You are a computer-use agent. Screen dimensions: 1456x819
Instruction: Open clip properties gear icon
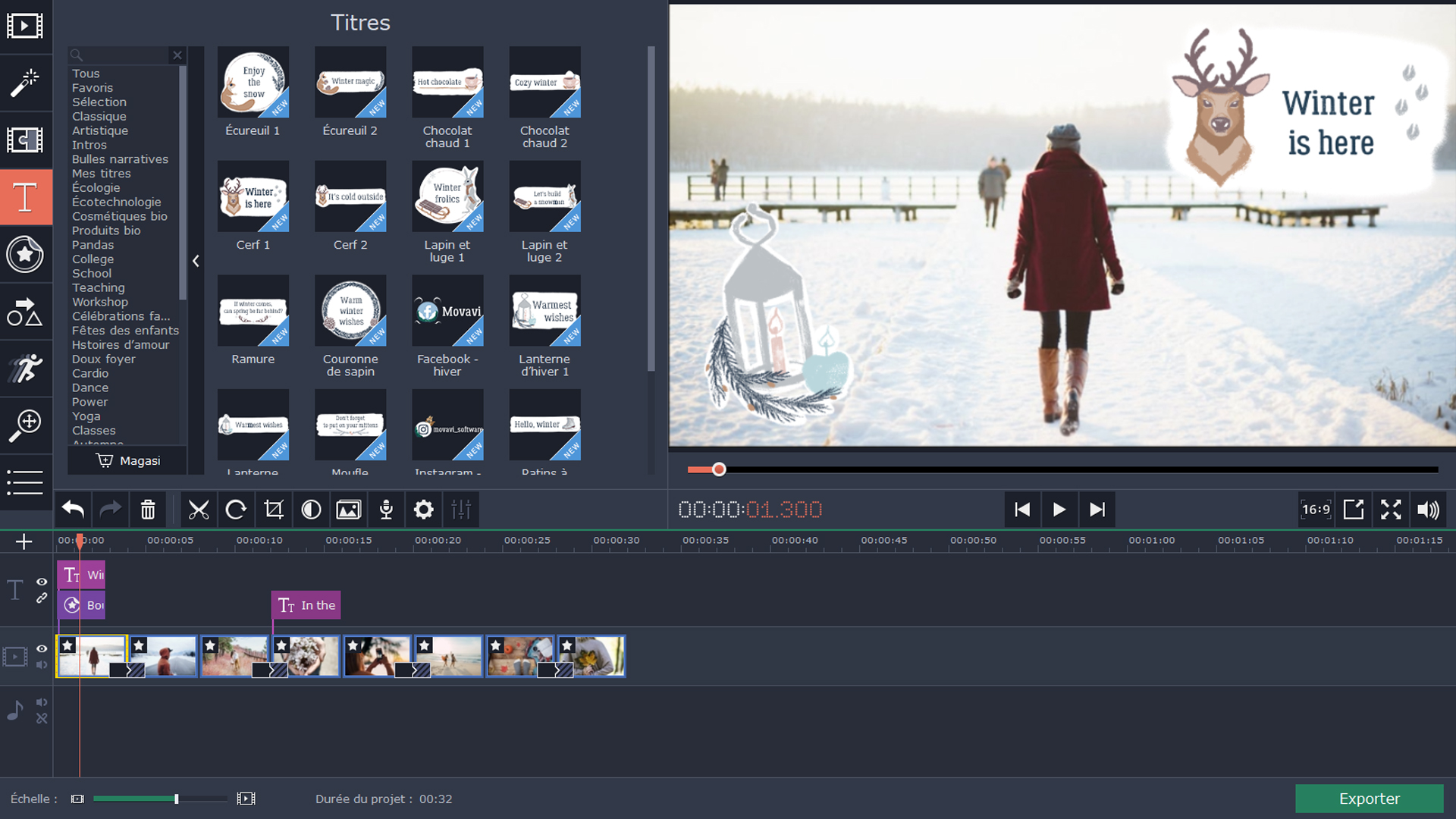tap(424, 510)
